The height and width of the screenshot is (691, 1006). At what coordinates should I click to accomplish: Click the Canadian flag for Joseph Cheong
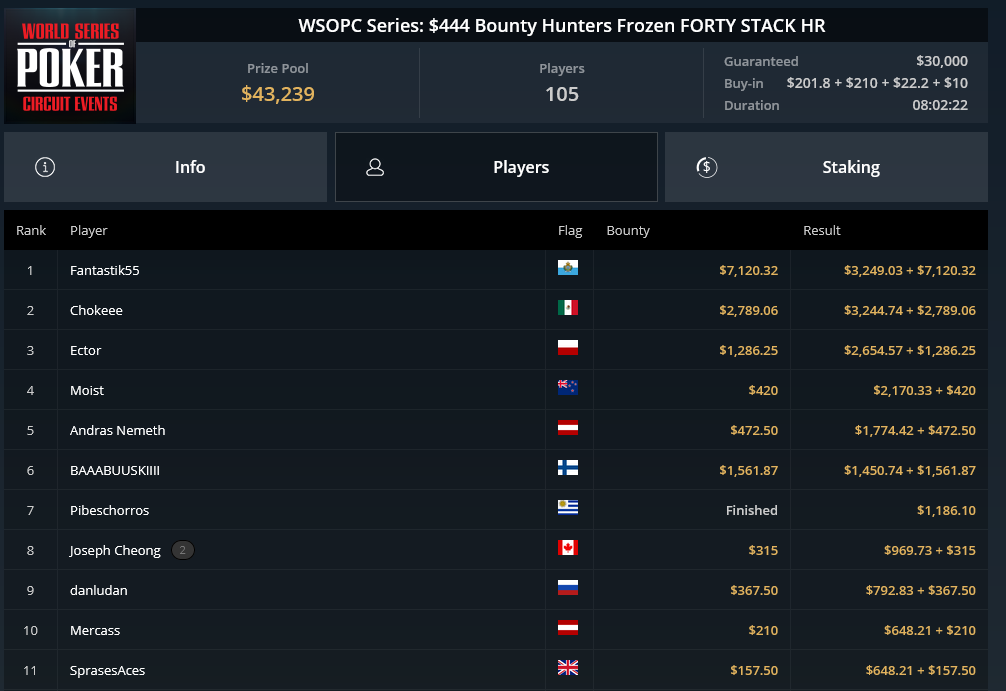coord(568,547)
